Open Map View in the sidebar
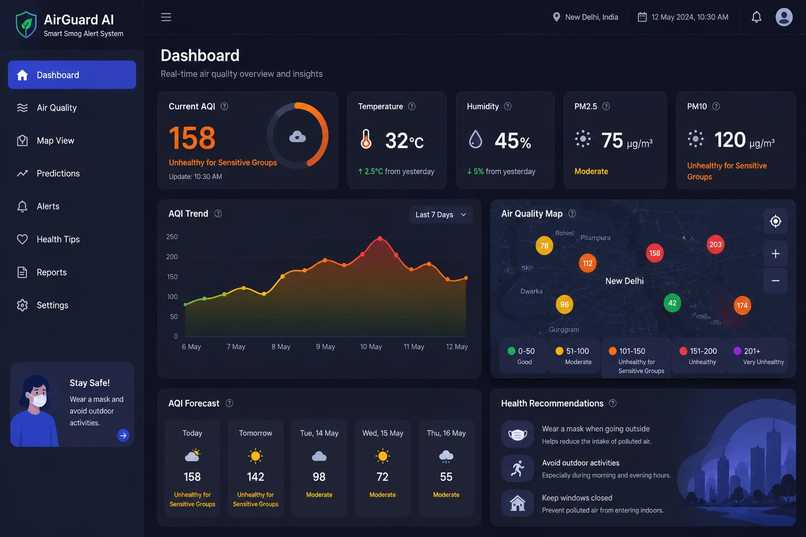 [x=72, y=141]
